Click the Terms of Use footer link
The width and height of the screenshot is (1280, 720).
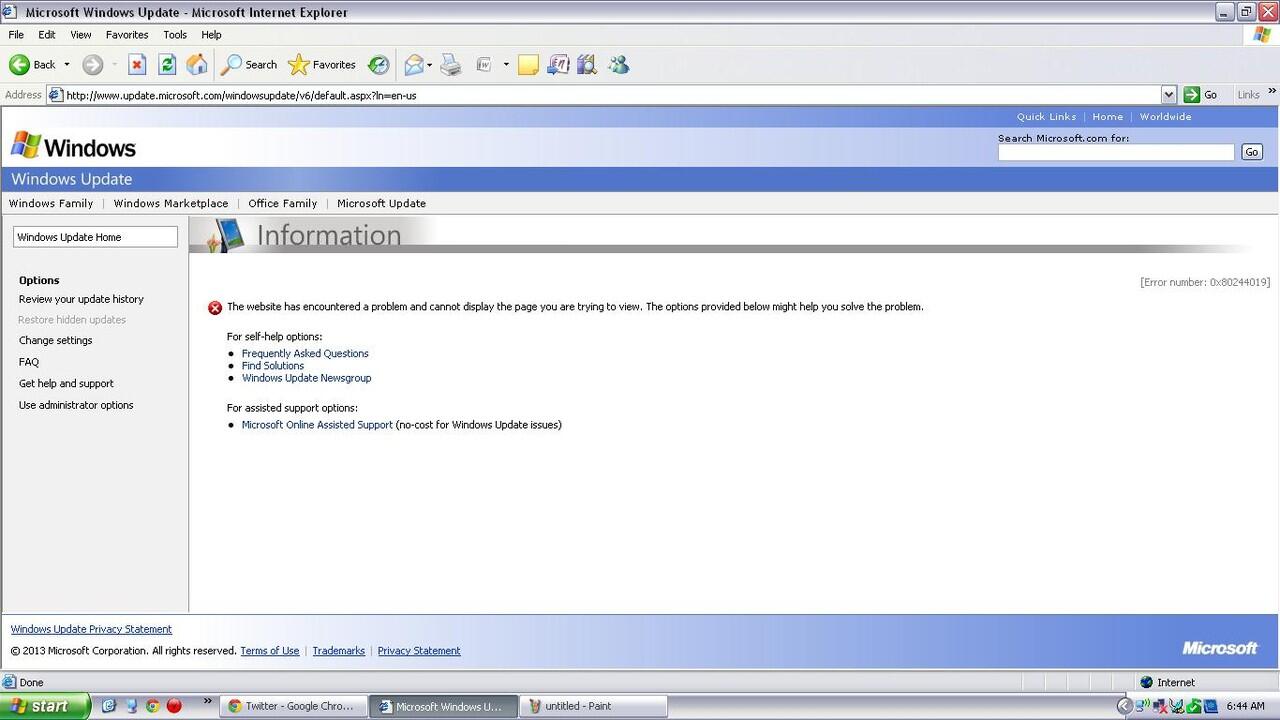click(x=270, y=651)
